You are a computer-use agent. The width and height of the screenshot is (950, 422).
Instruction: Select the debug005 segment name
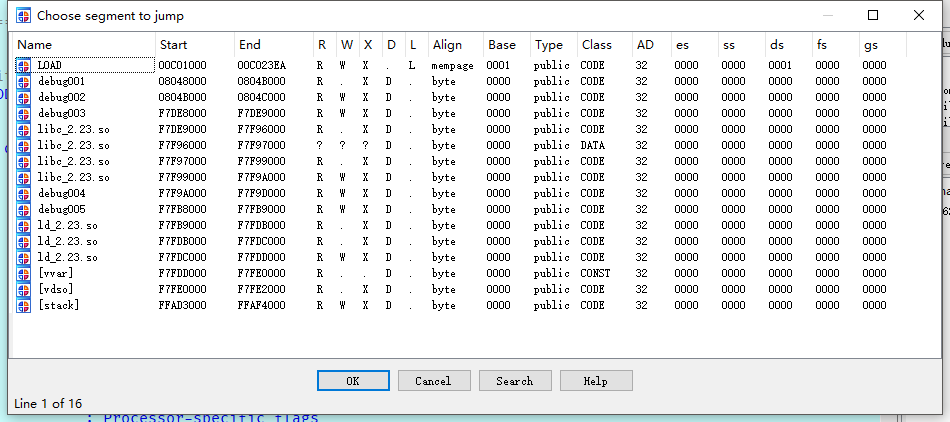point(61,209)
